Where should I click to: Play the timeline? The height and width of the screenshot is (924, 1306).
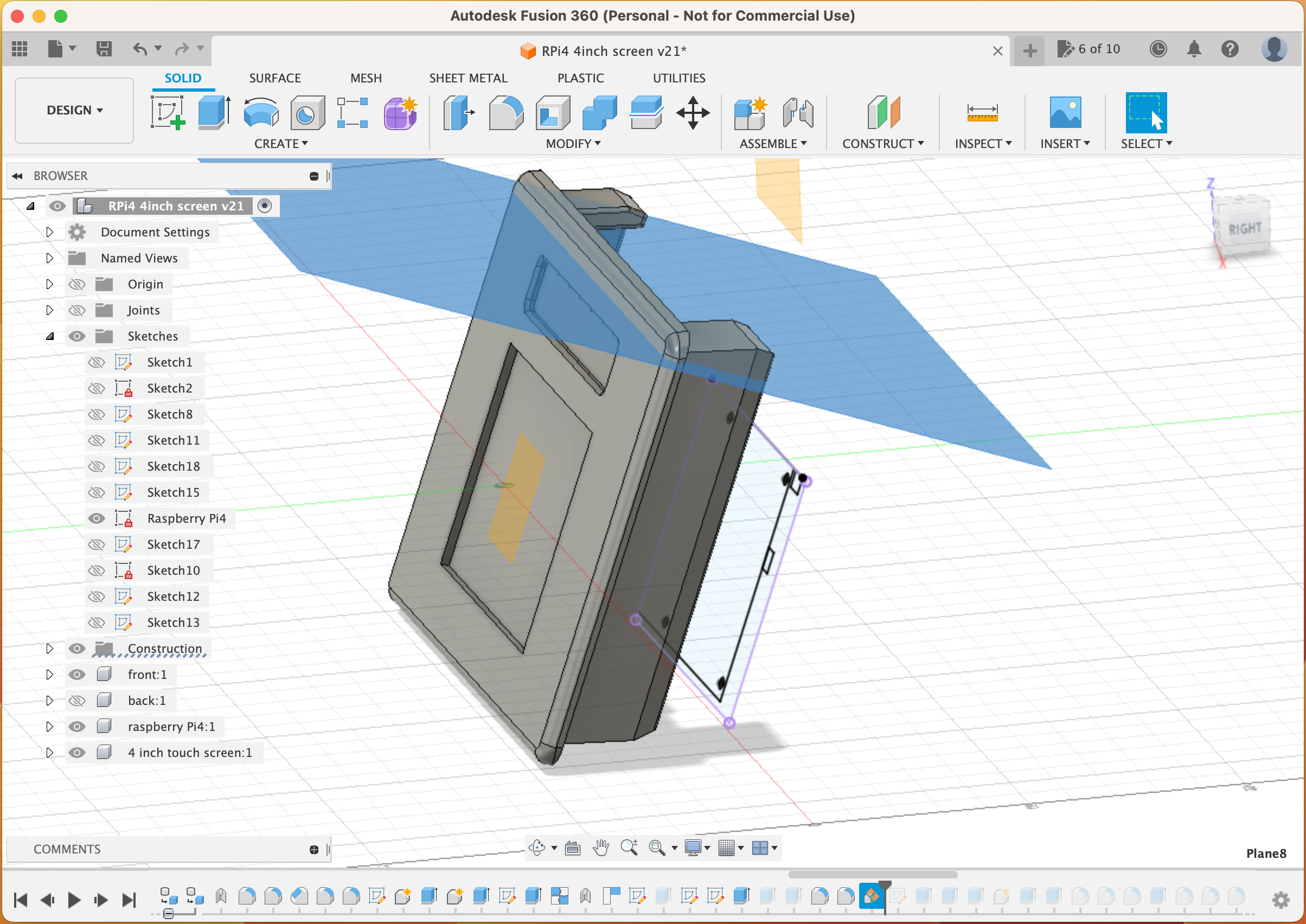coord(74,900)
